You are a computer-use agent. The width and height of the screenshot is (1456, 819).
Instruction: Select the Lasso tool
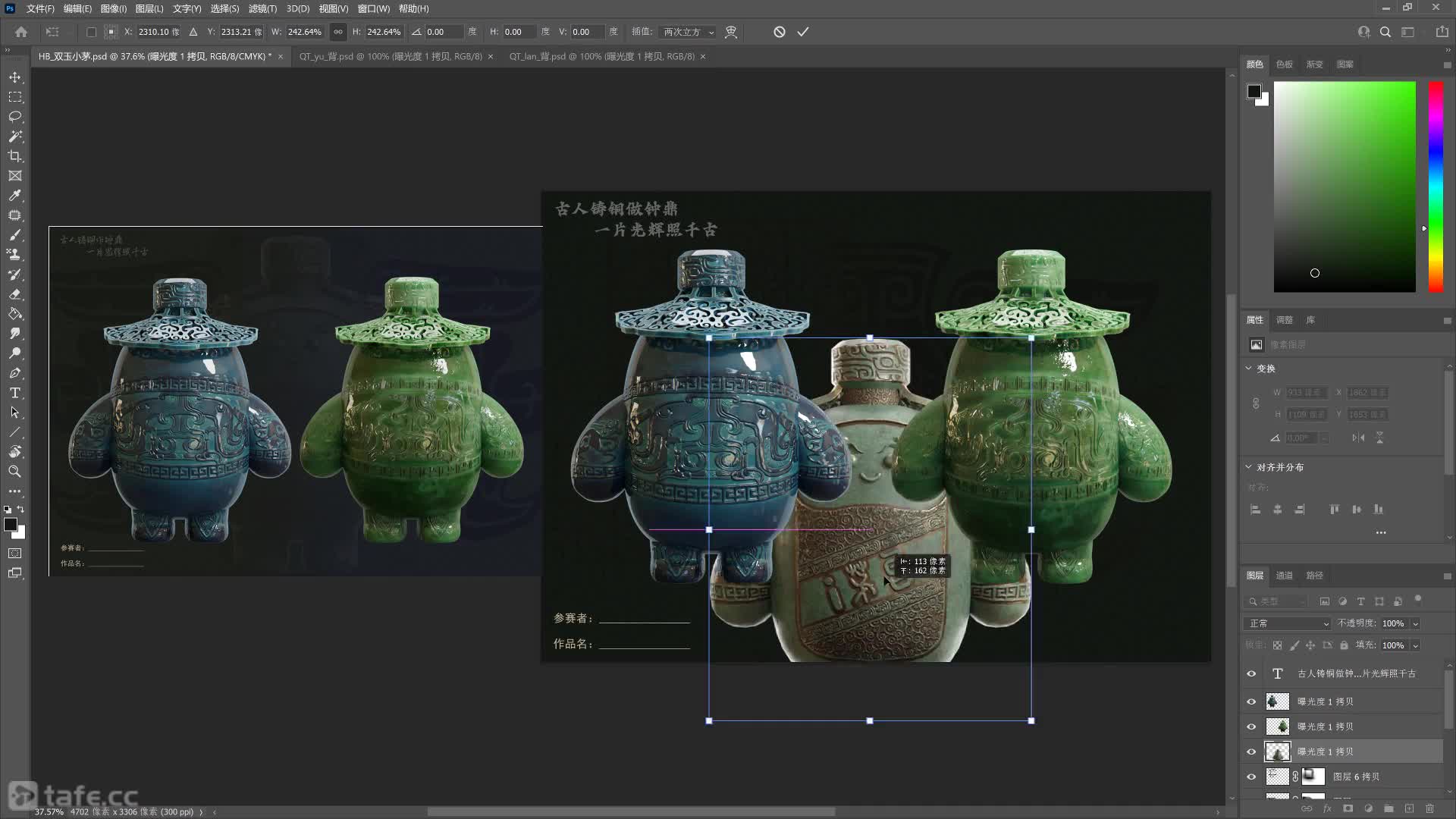point(15,117)
